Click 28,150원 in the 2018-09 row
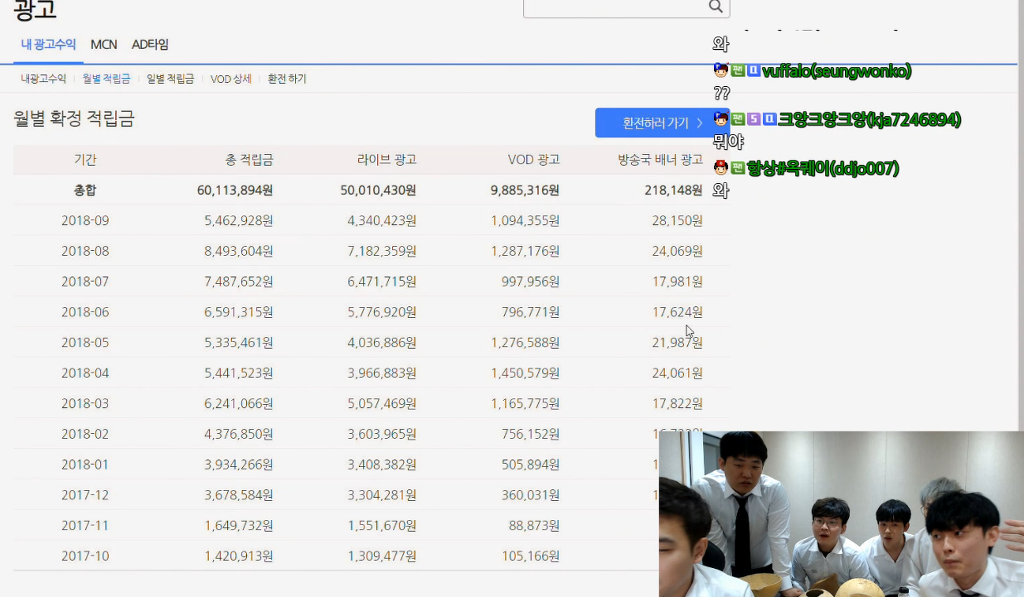 pos(677,221)
